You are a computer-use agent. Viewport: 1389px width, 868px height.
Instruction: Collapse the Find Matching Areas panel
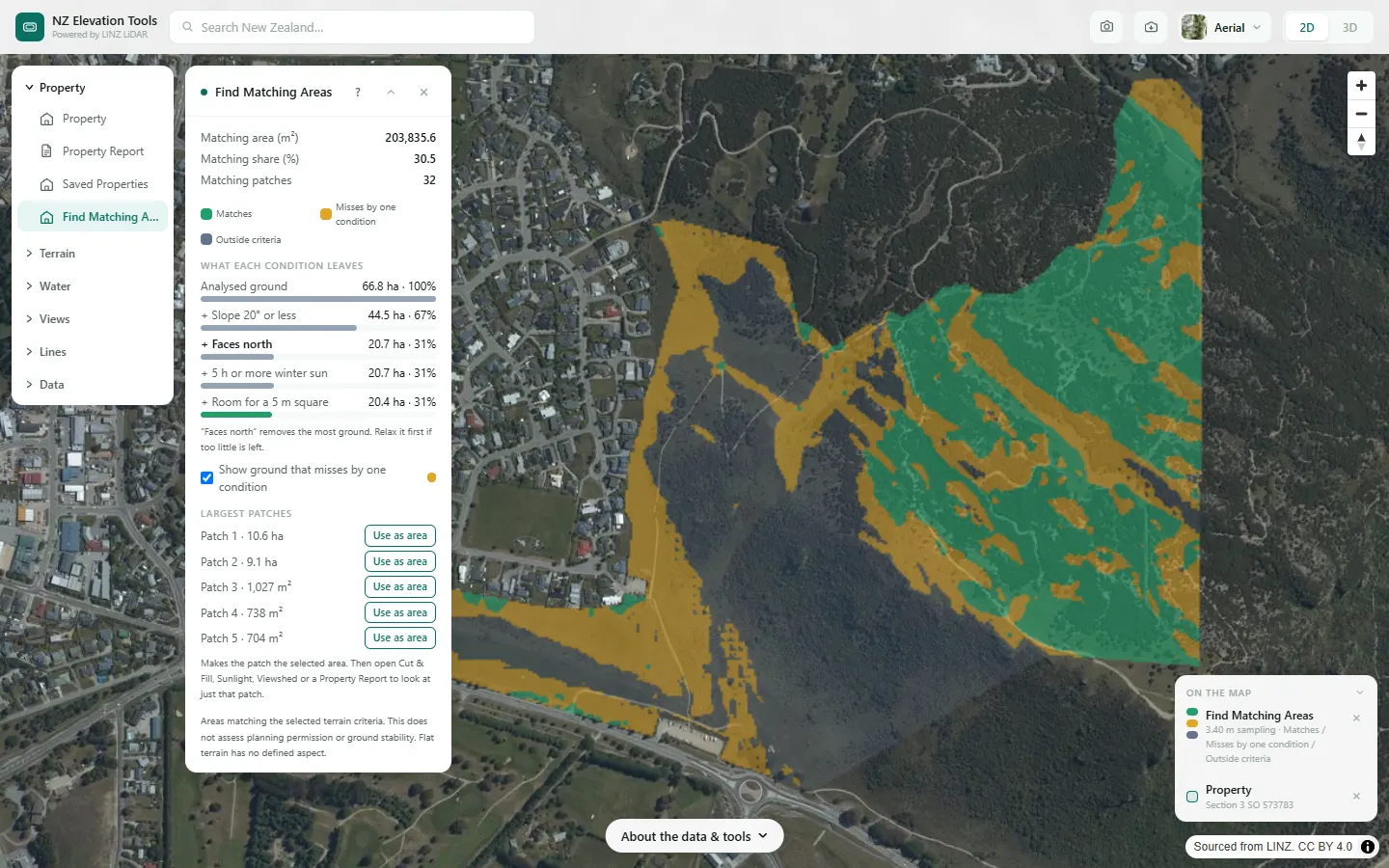point(391,93)
